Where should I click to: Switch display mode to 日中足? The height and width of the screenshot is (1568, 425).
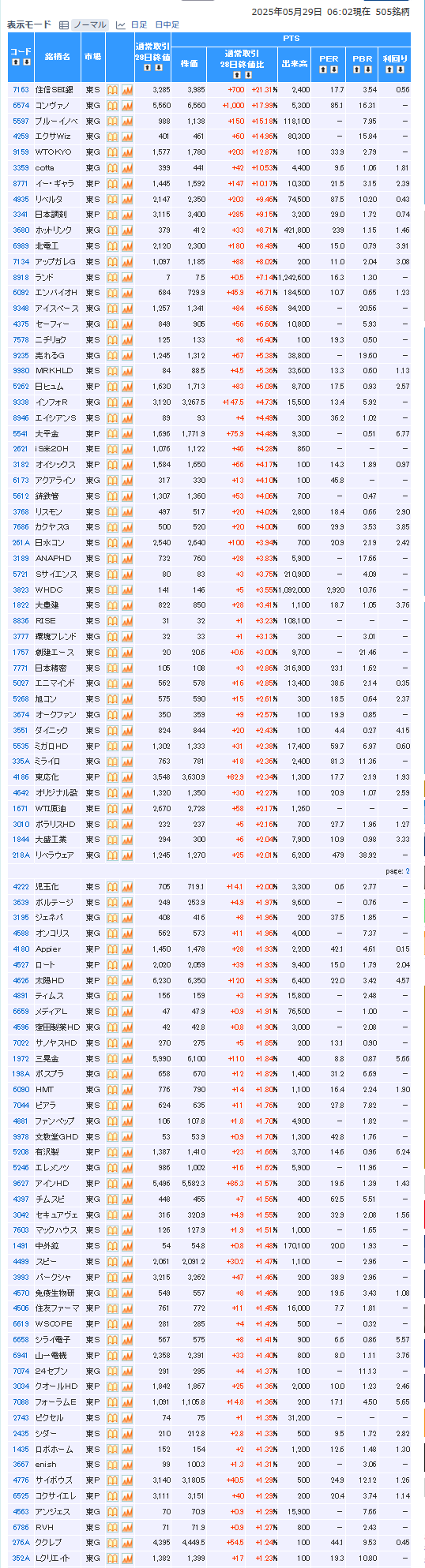(167, 25)
